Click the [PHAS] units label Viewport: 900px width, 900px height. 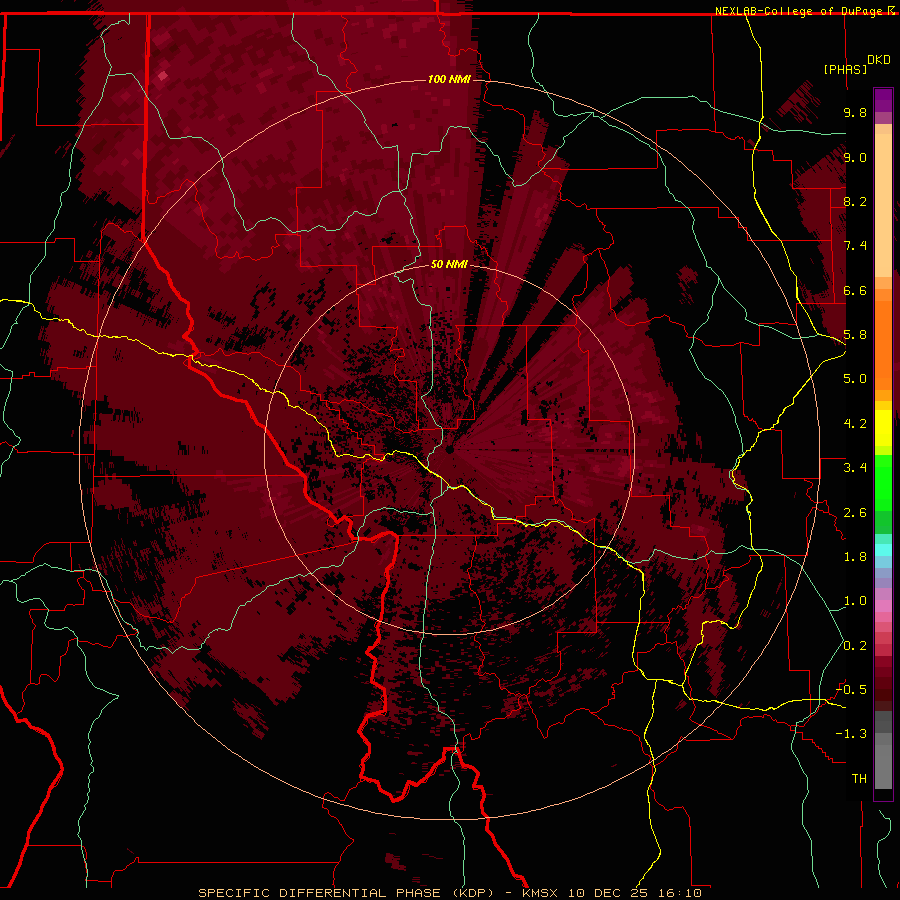point(845,69)
